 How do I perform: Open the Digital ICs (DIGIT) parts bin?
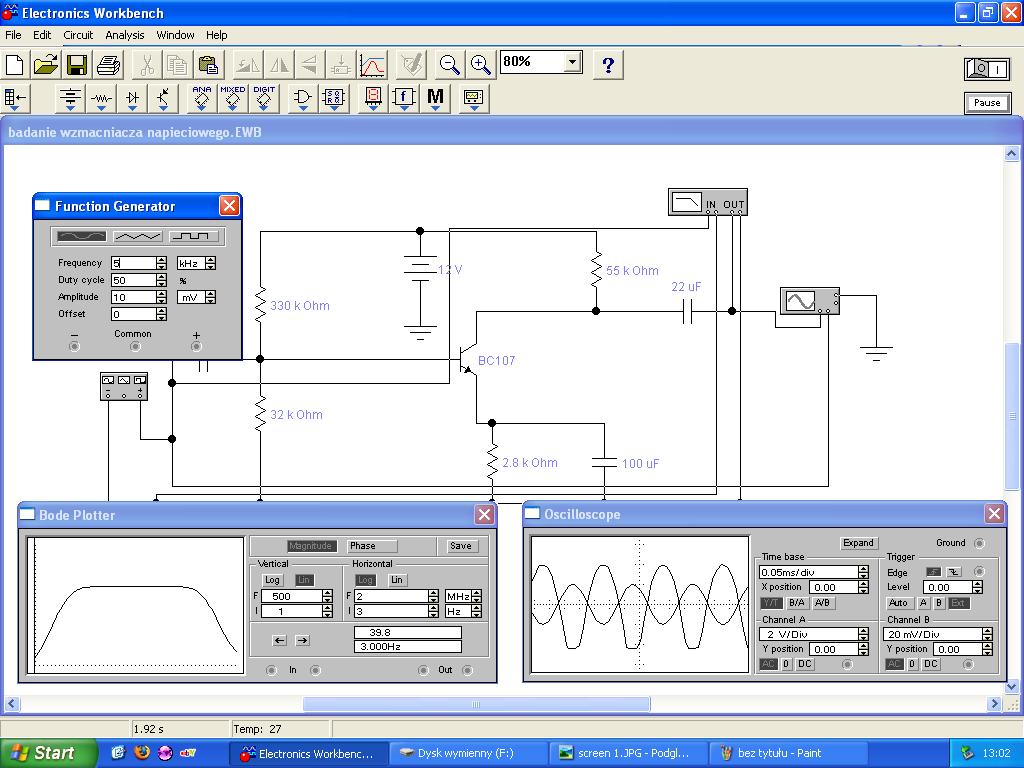pyautogui.click(x=264, y=99)
